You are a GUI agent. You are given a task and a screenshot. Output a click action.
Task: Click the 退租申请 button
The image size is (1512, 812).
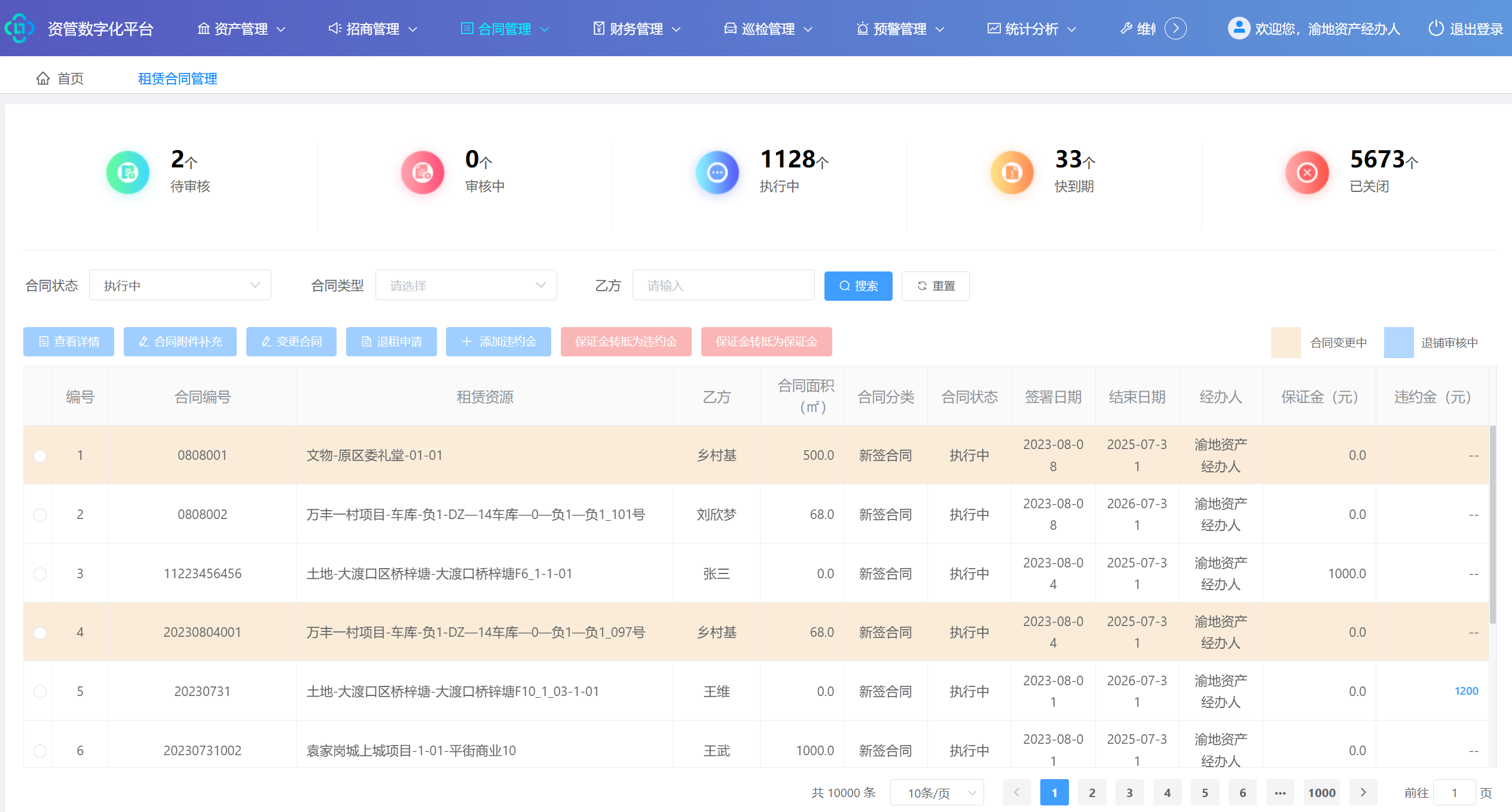point(392,341)
